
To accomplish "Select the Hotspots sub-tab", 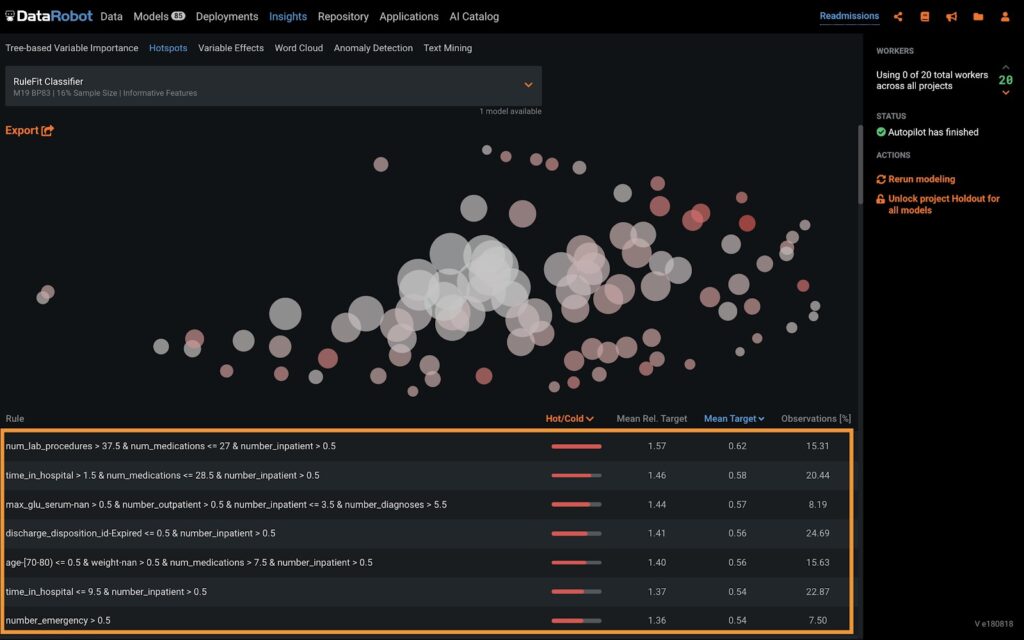I will pyautogui.click(x=168, y=48).
